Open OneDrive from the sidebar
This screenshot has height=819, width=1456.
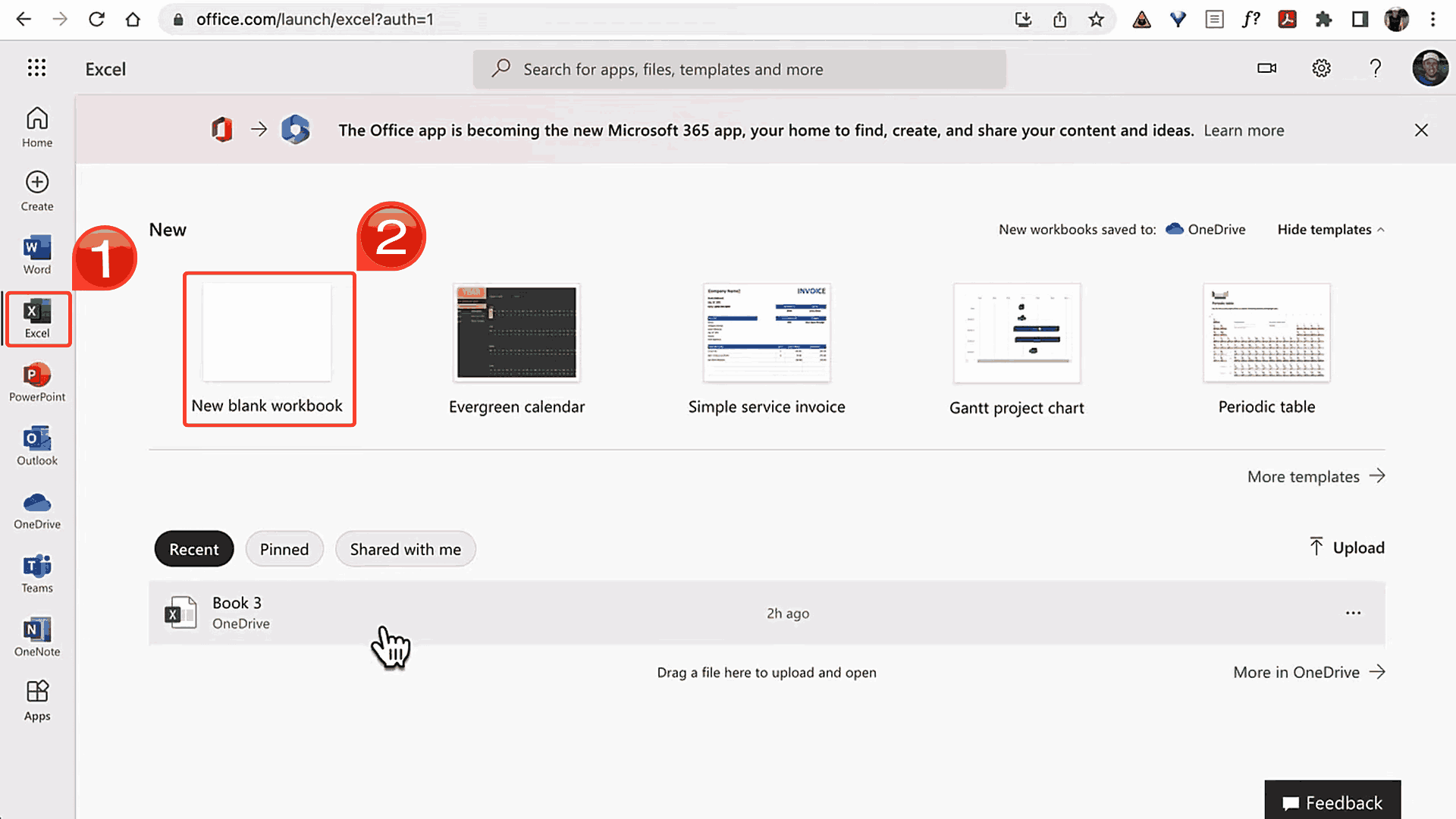(x=37, y=510)
